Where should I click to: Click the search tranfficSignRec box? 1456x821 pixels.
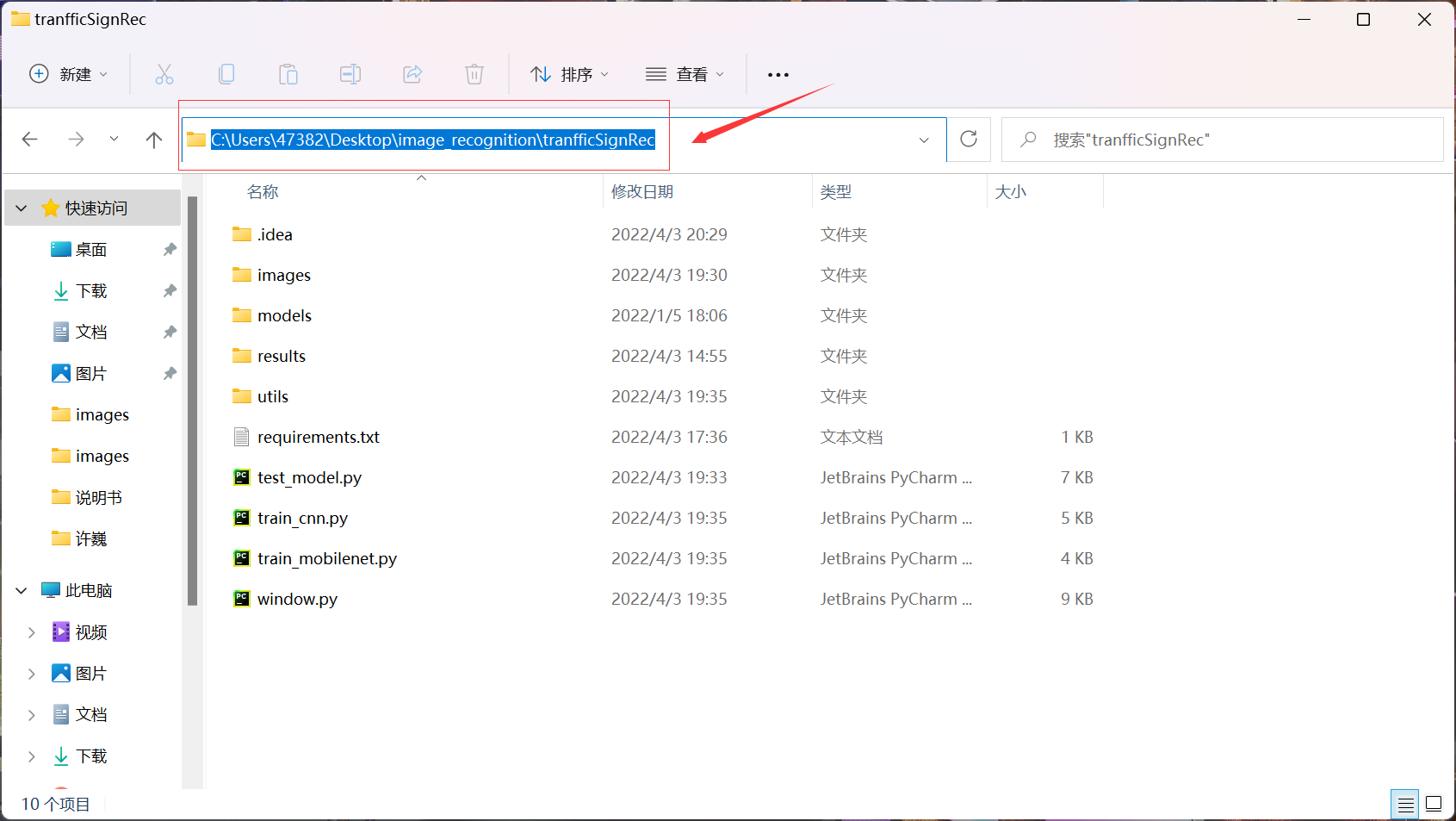[1223, 140]
